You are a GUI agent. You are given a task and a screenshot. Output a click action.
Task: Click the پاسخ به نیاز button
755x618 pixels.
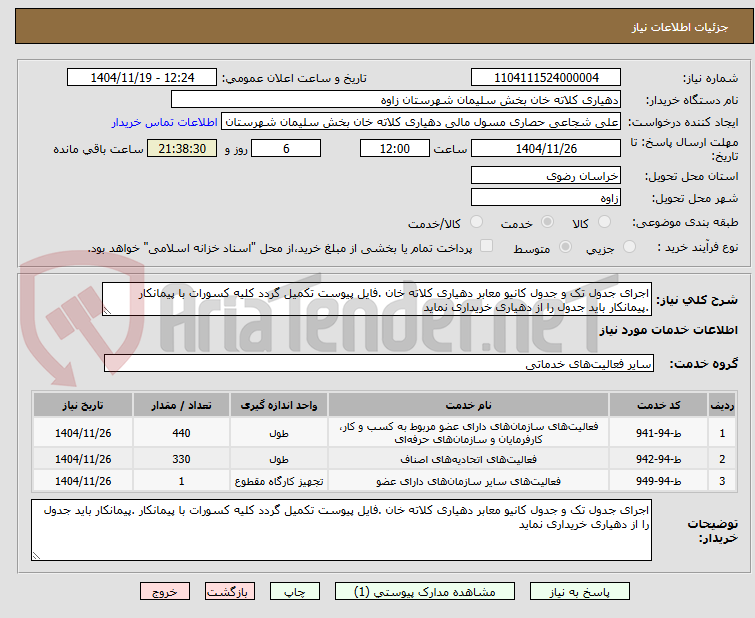(x=579, y=592)
